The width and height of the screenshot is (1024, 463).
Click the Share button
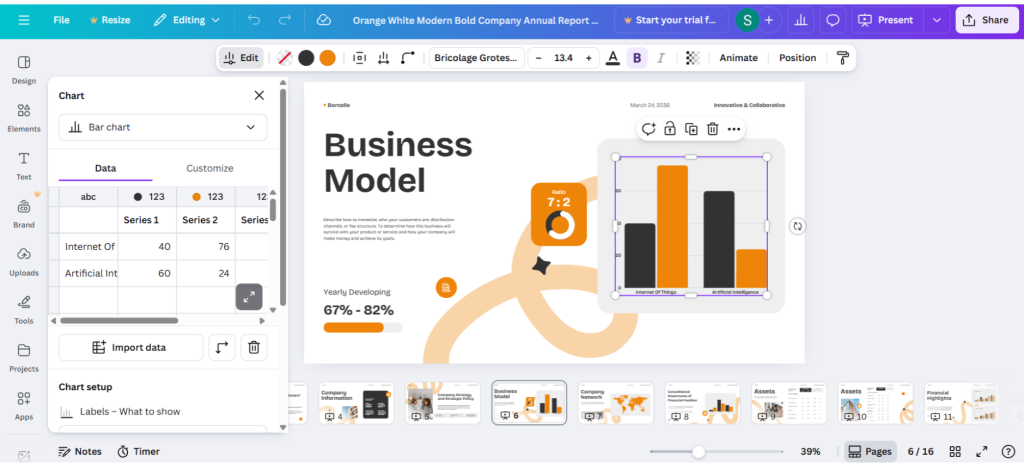click(987, 20)
